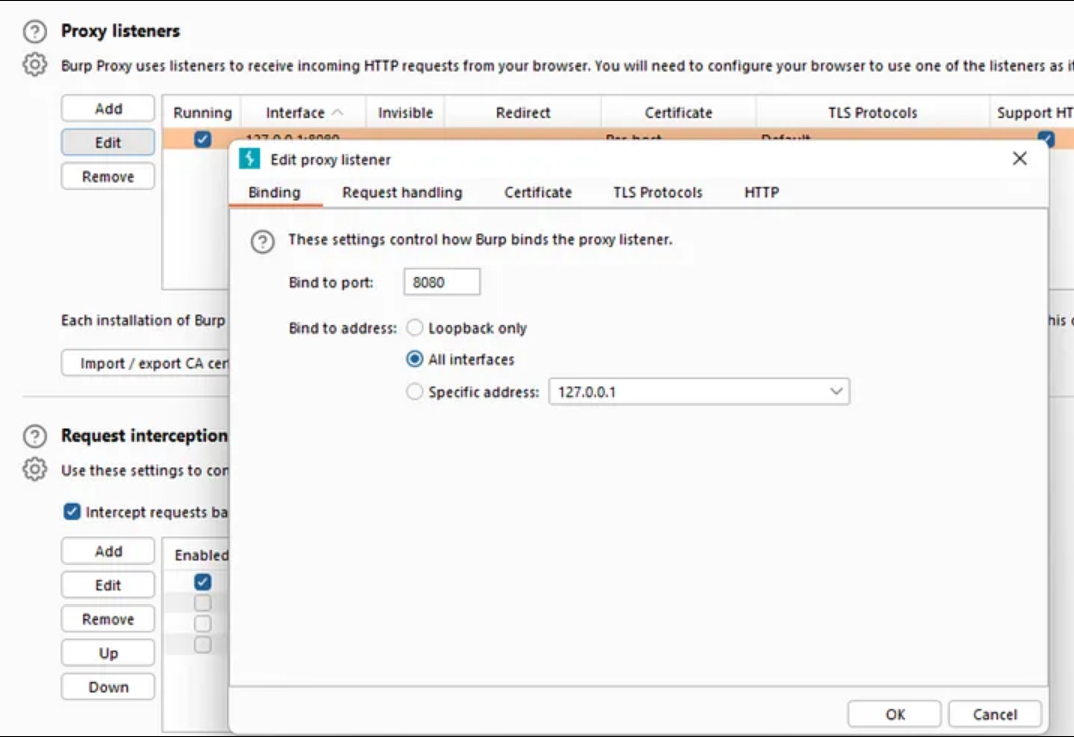The width and height of the screenshot is (1074, 737).
Task: Click the Bind to port field
Action: [x=442, y=282]
